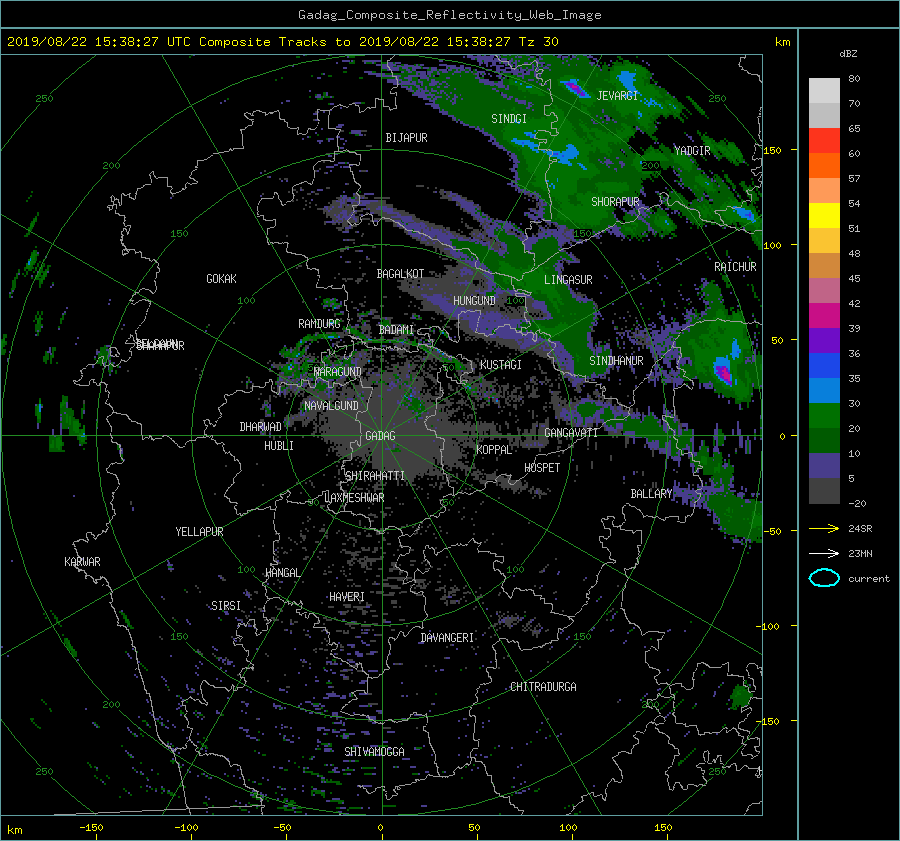The height and width of the screenshot is (841, 900).
Task: Pick the magenta swatch between 42 and 39 dBZ
Action: pos(824,315)
